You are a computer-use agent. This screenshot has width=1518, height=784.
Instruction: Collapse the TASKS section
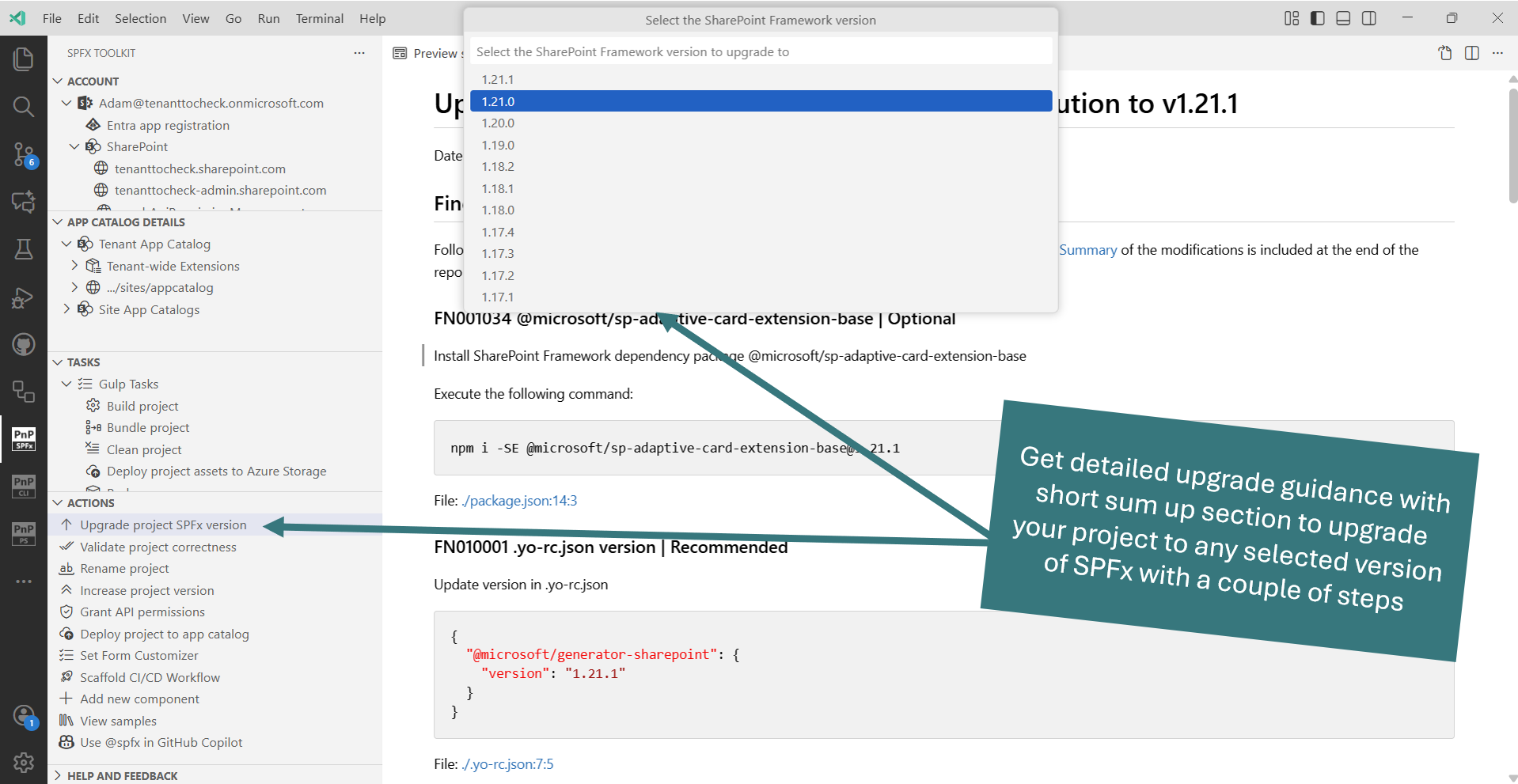pos(58,362)
